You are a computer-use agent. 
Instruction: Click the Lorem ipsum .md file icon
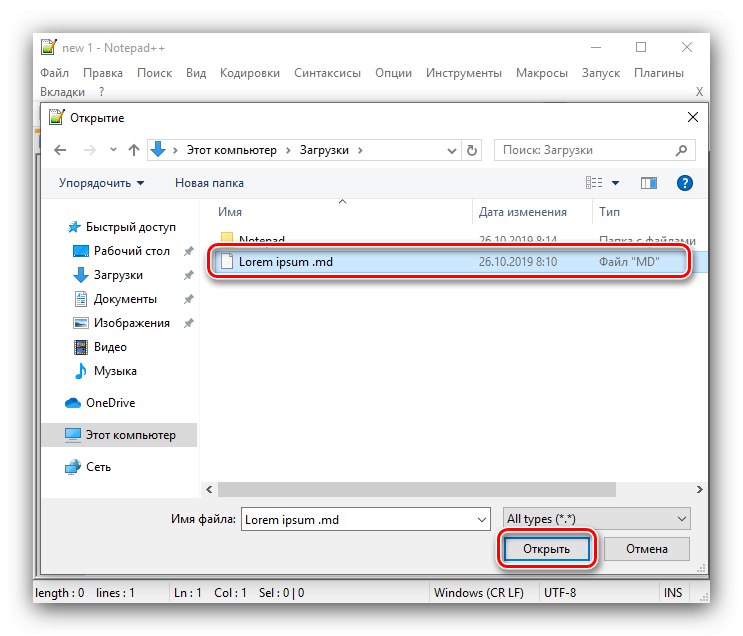(227, 262)
